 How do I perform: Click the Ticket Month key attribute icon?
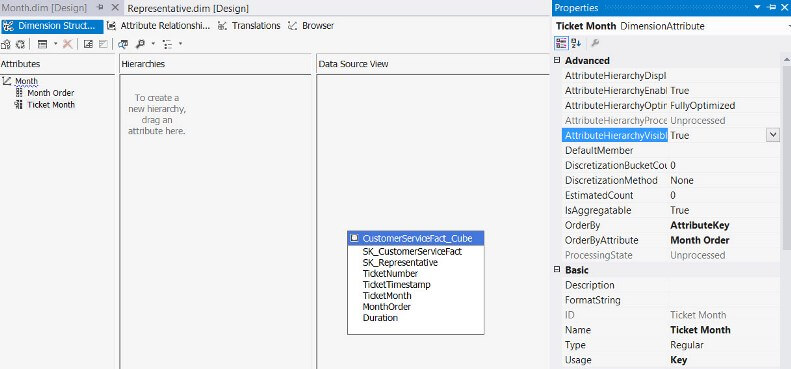tap(19, 105)
